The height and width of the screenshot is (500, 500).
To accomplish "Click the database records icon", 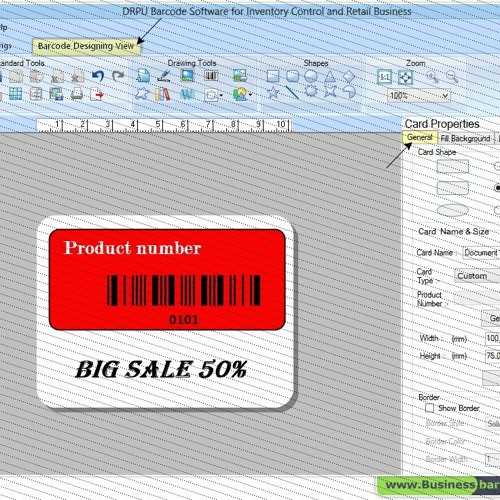I will click(36, 94).
